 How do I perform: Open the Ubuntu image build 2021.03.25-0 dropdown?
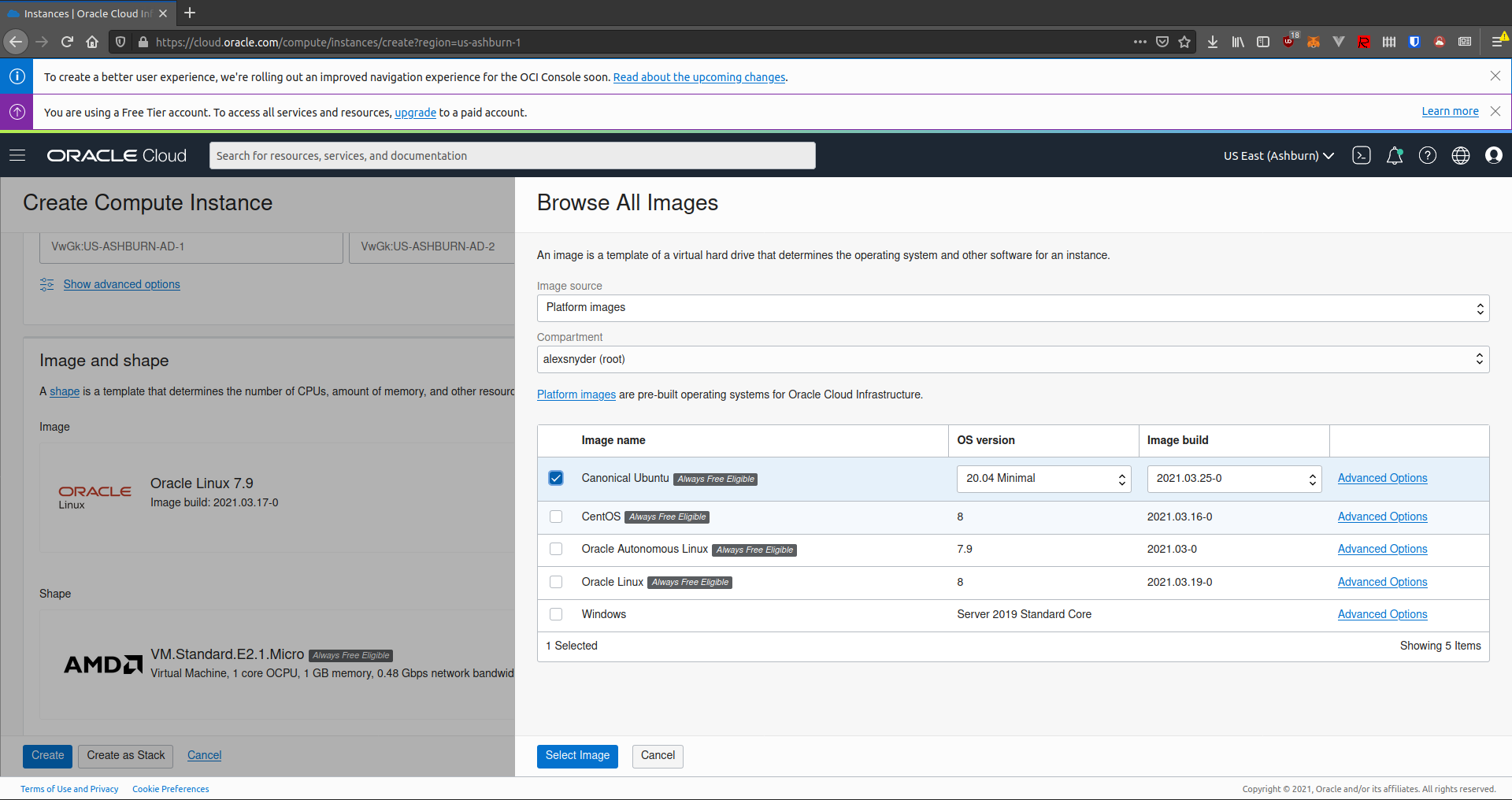click(1234, 479)
